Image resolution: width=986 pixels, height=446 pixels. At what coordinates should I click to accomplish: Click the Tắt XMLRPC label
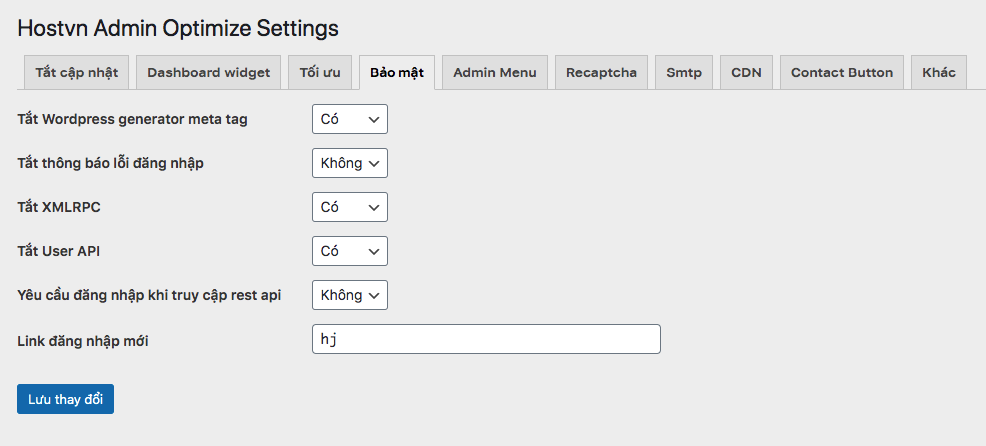point(59,207)
